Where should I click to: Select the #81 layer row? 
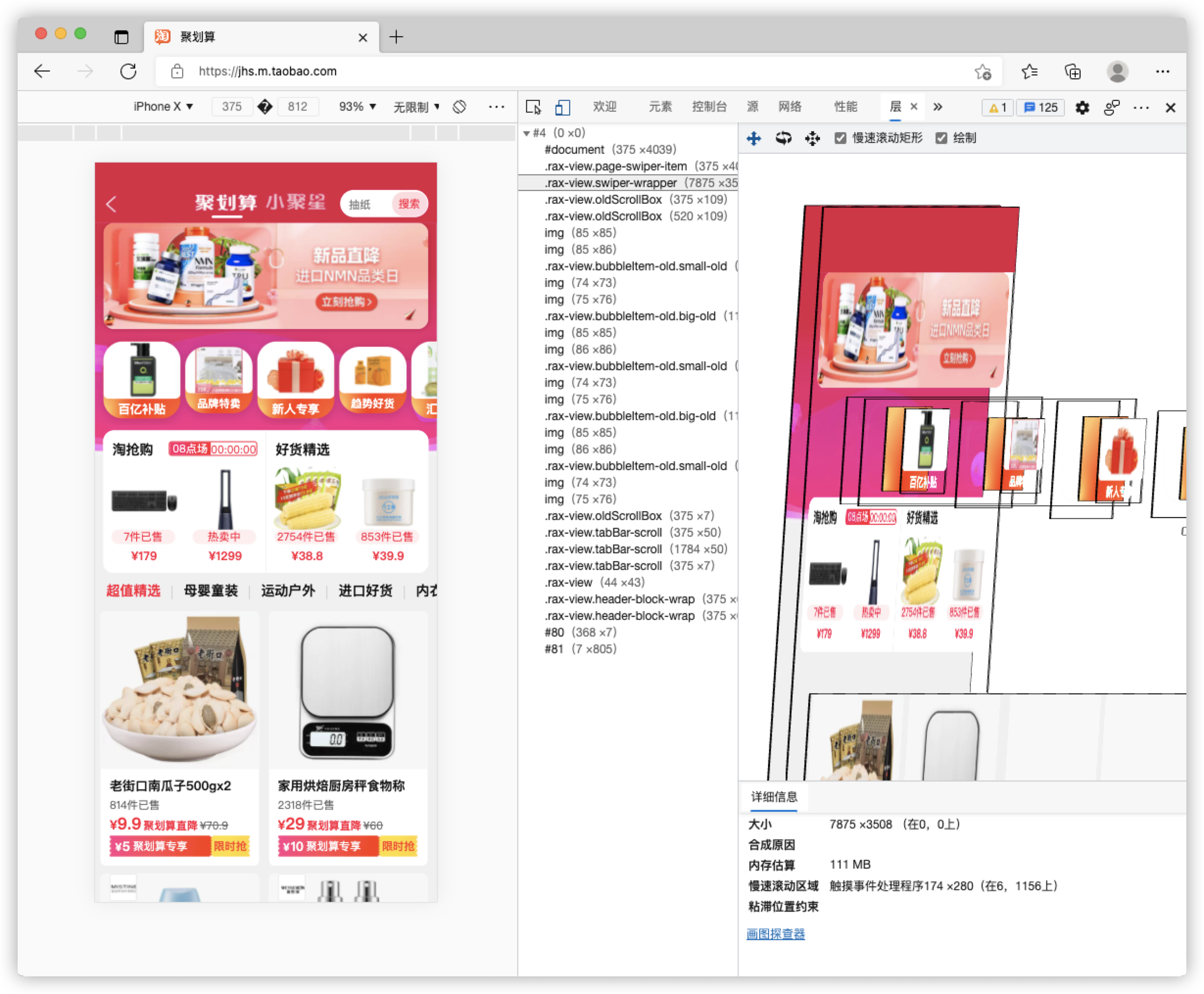click(x=628, y=649)
